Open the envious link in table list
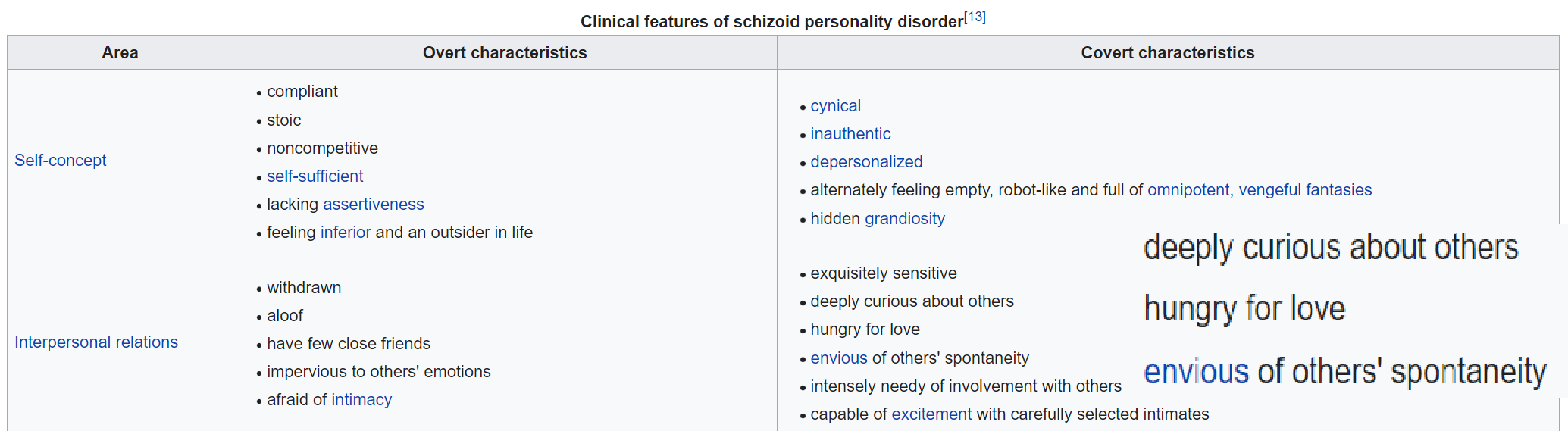 coord(839,358)
